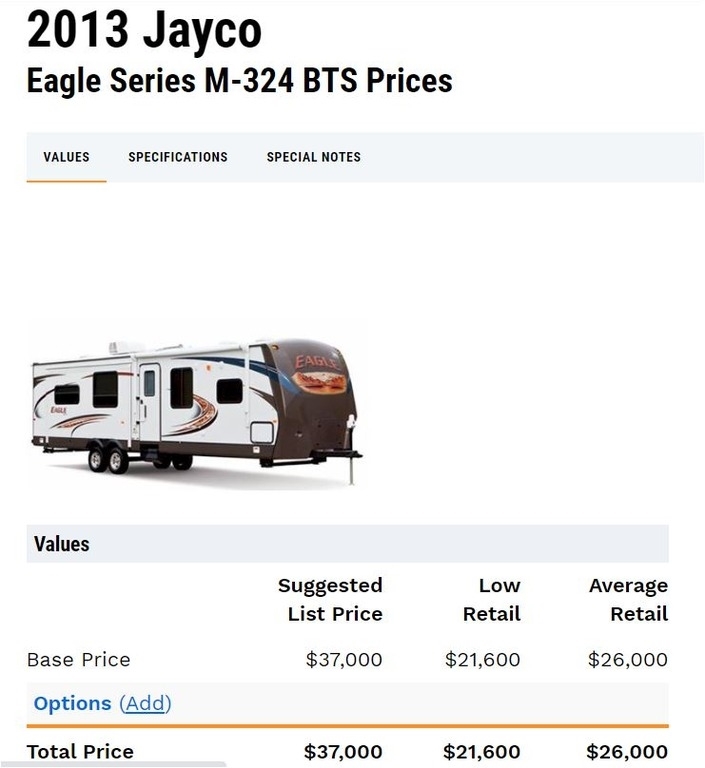Go to the Special Notes tab
Image resolution: width=705 pixels, height=768 pixels.
point(313,157)
